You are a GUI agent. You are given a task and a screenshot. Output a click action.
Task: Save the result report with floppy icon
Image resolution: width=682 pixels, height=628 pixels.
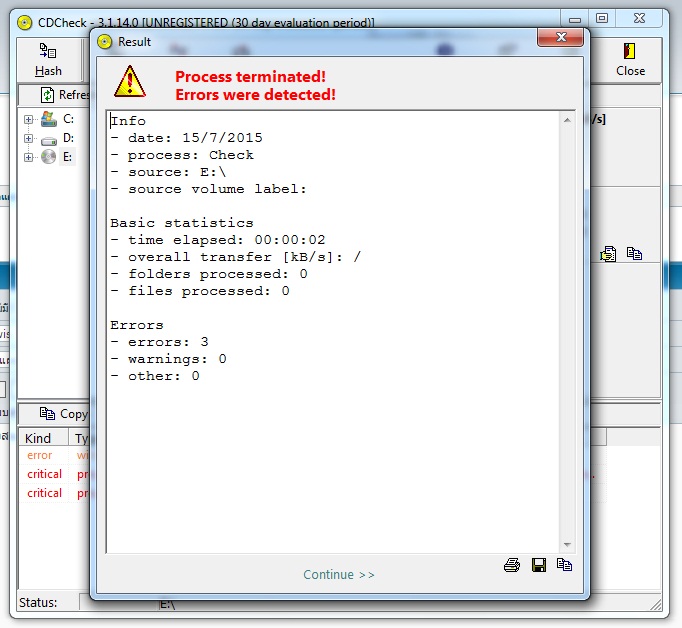(539, 565)
